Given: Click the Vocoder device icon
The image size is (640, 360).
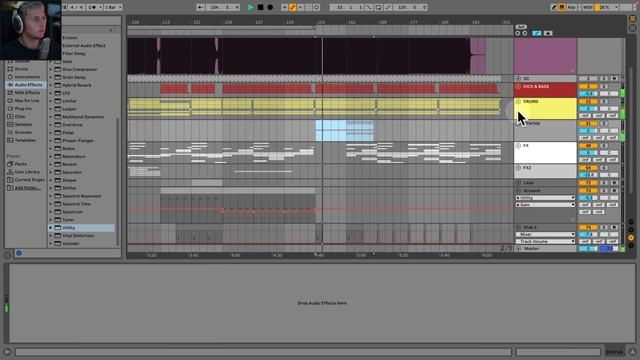Looking at the screenshot, I should pos(58,243).
